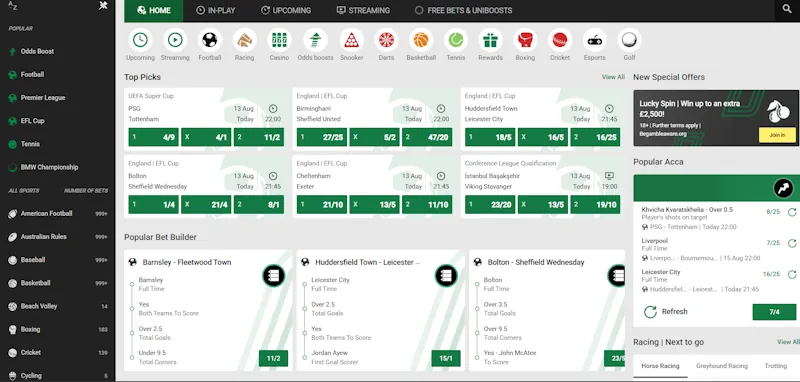Refresh the Leicester City acca selection
The height and width of the screenshot is (382, 800).
[x=792, y=274]
